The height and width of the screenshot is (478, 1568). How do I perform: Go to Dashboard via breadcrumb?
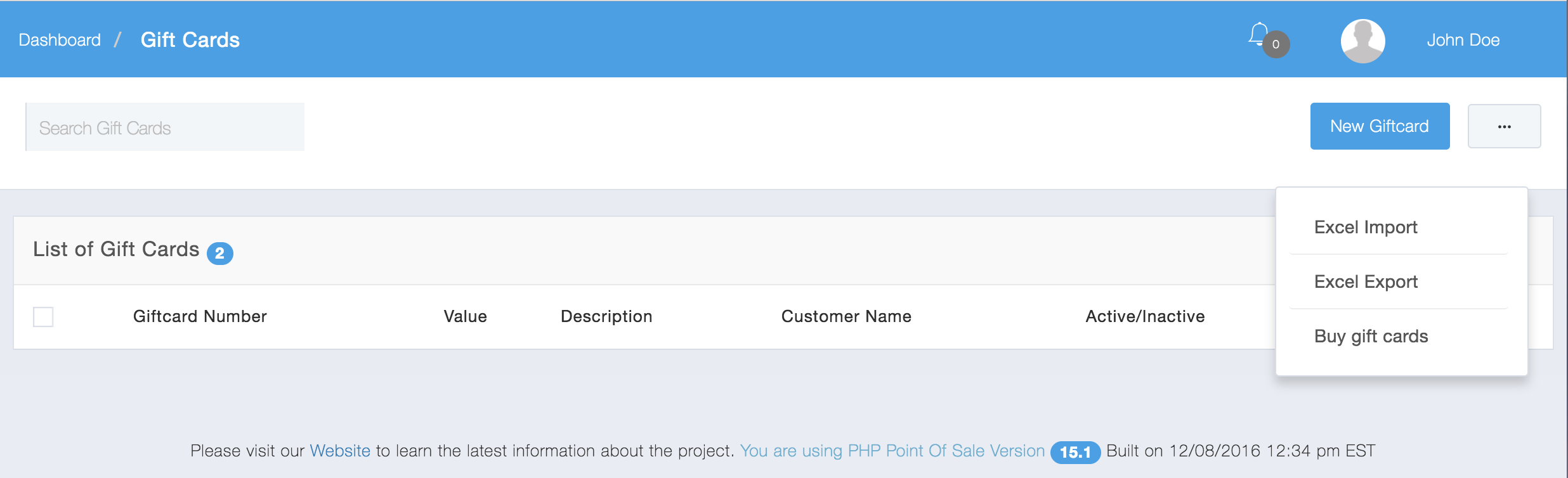60,40
